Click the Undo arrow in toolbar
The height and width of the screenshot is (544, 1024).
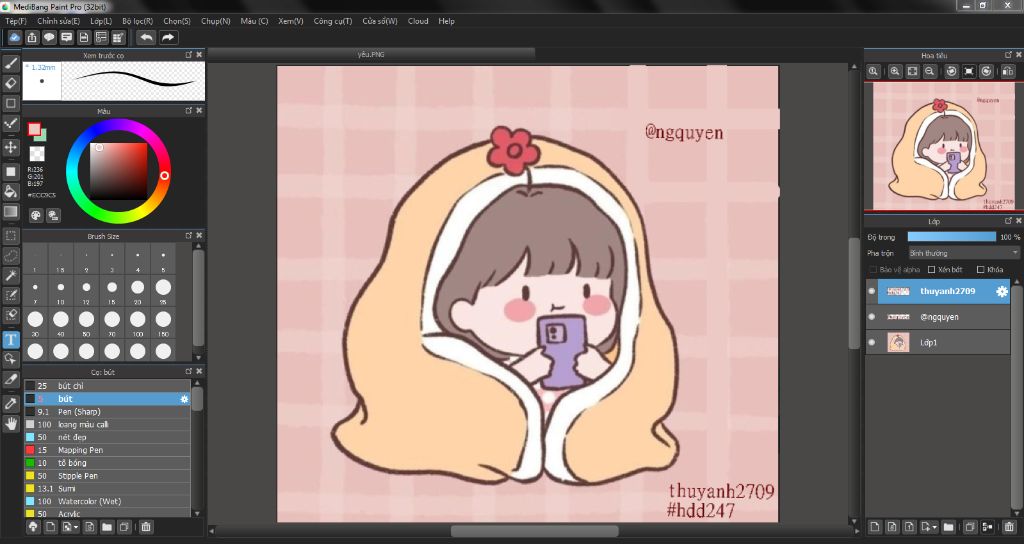[146, 37]
